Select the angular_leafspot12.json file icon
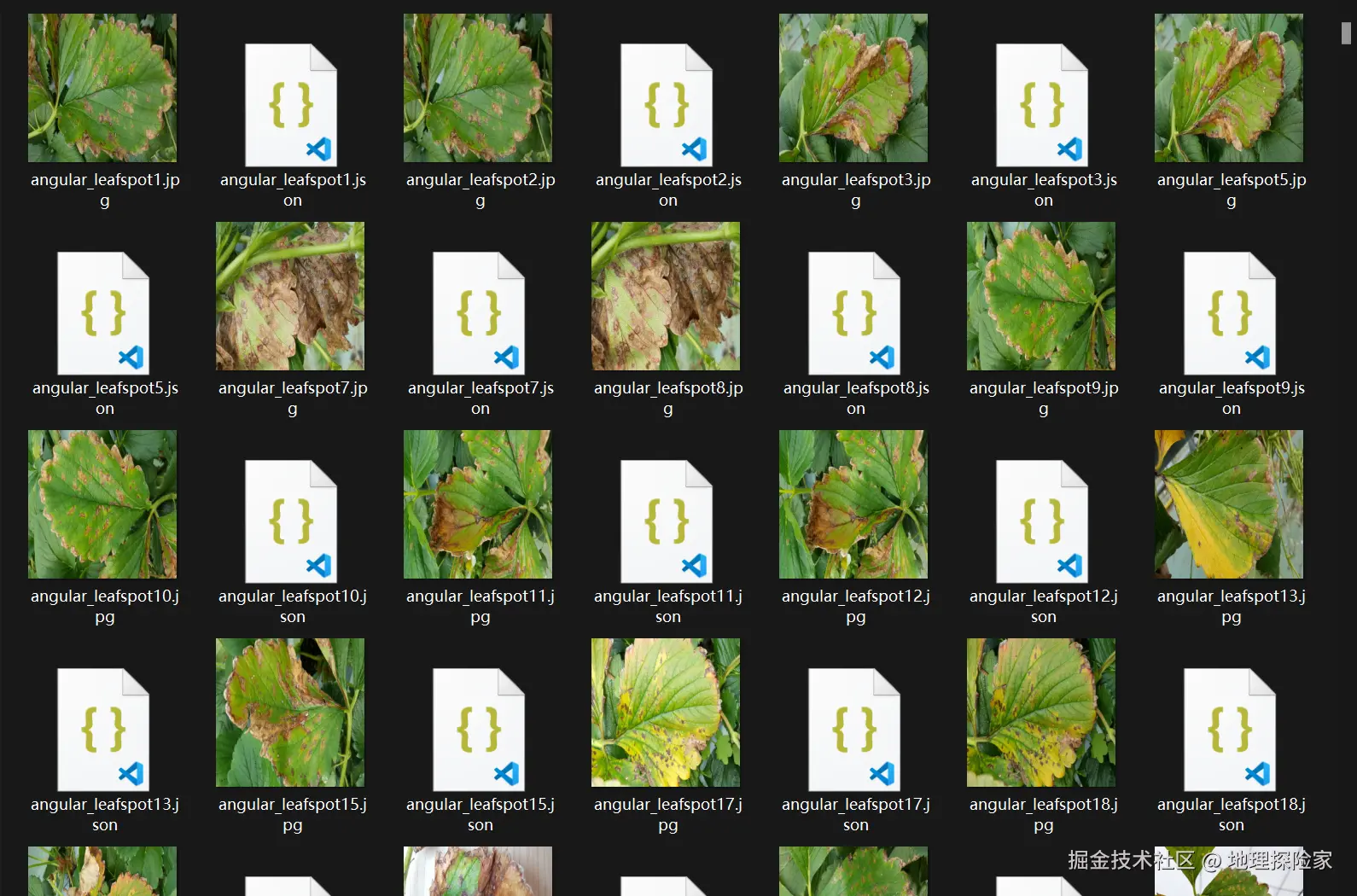This screenshot has height=896, width=1357. point(1042,521)
